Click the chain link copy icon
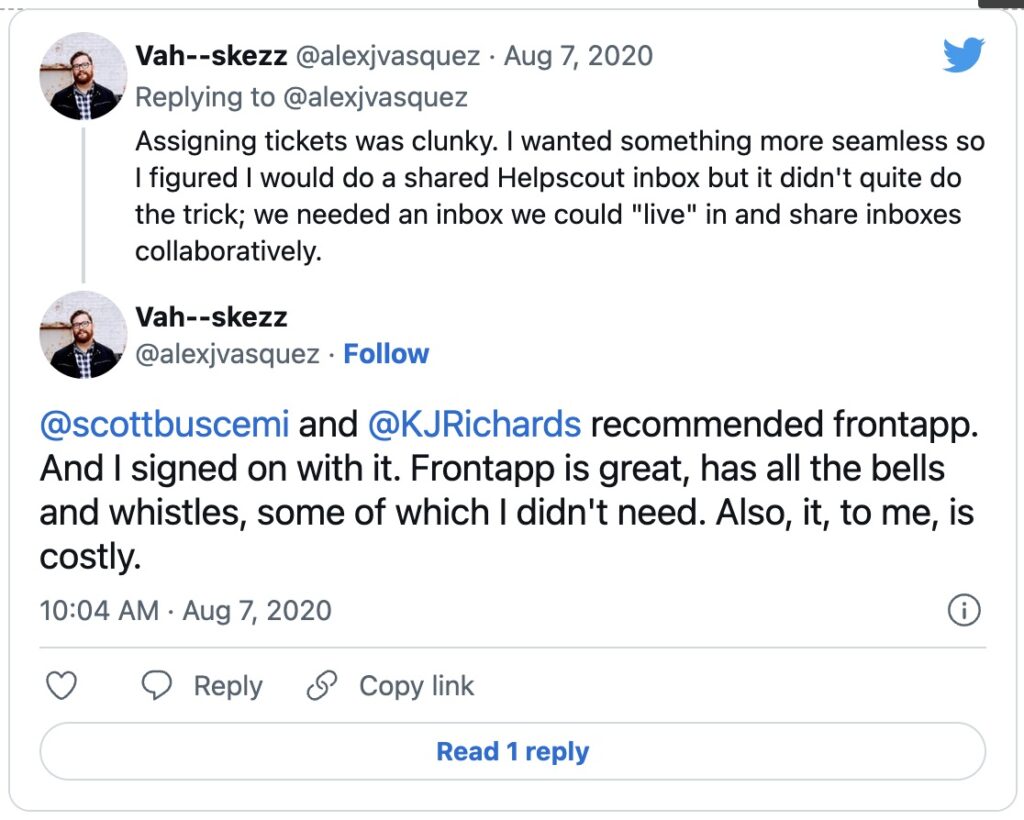 tap(322, 686)
